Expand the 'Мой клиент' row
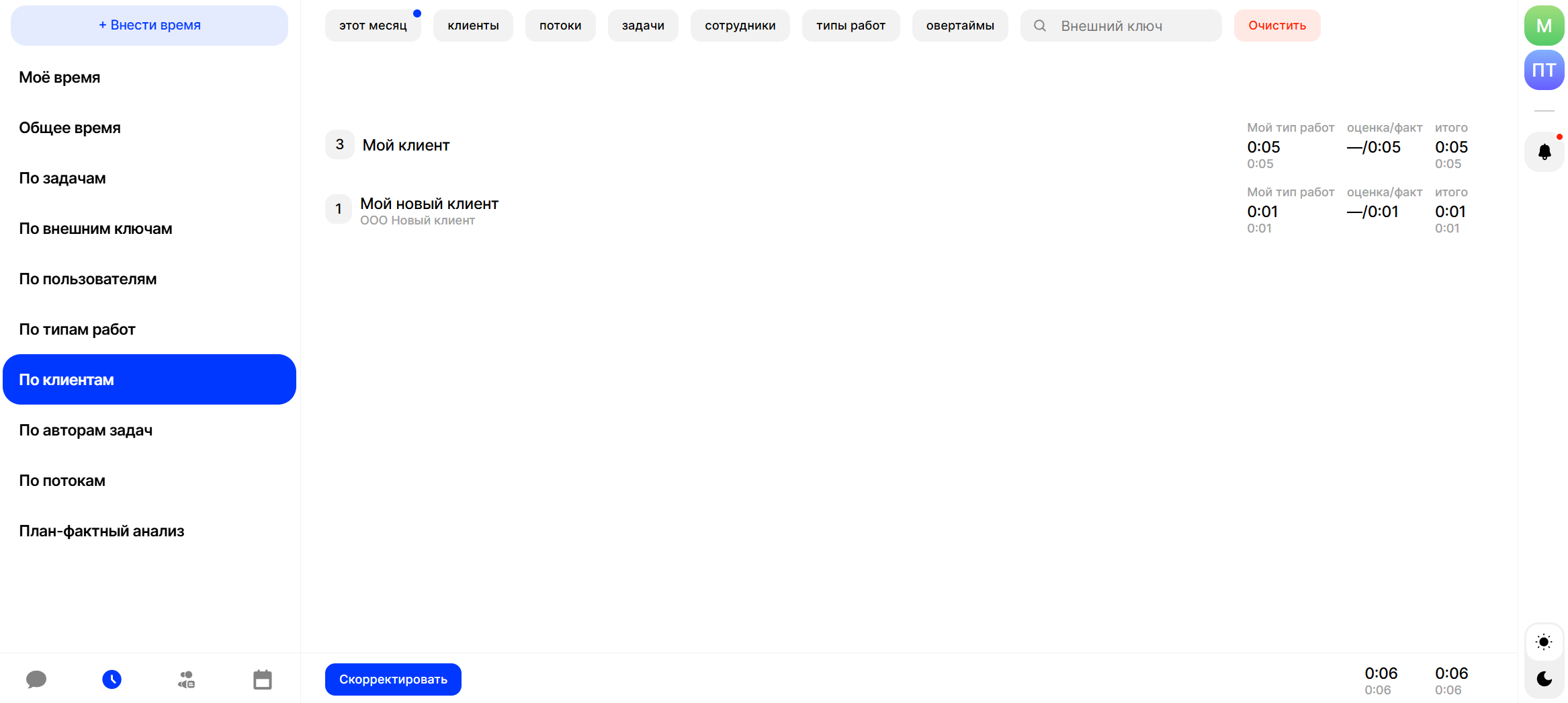The image size is (1568, 703). [x=406, y=145]
